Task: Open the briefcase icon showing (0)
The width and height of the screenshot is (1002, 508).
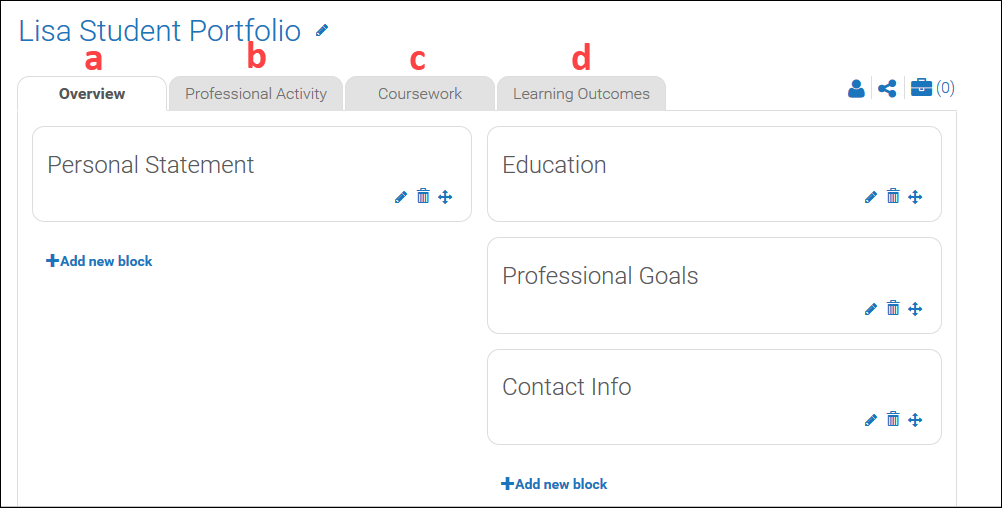Action: (921, 89)
